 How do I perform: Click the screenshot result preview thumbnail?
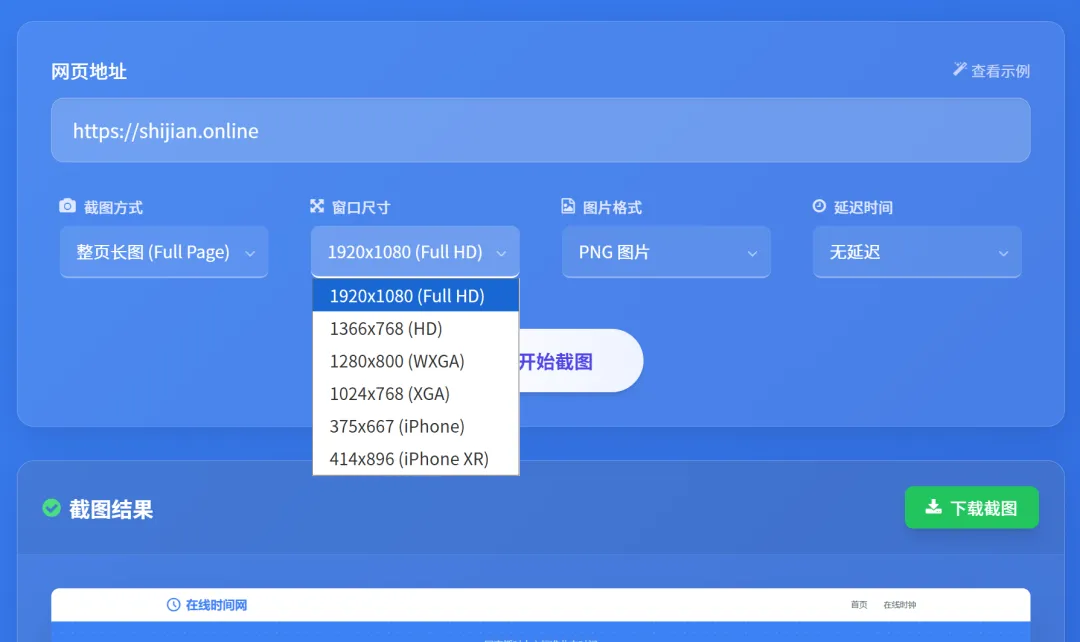541,614
